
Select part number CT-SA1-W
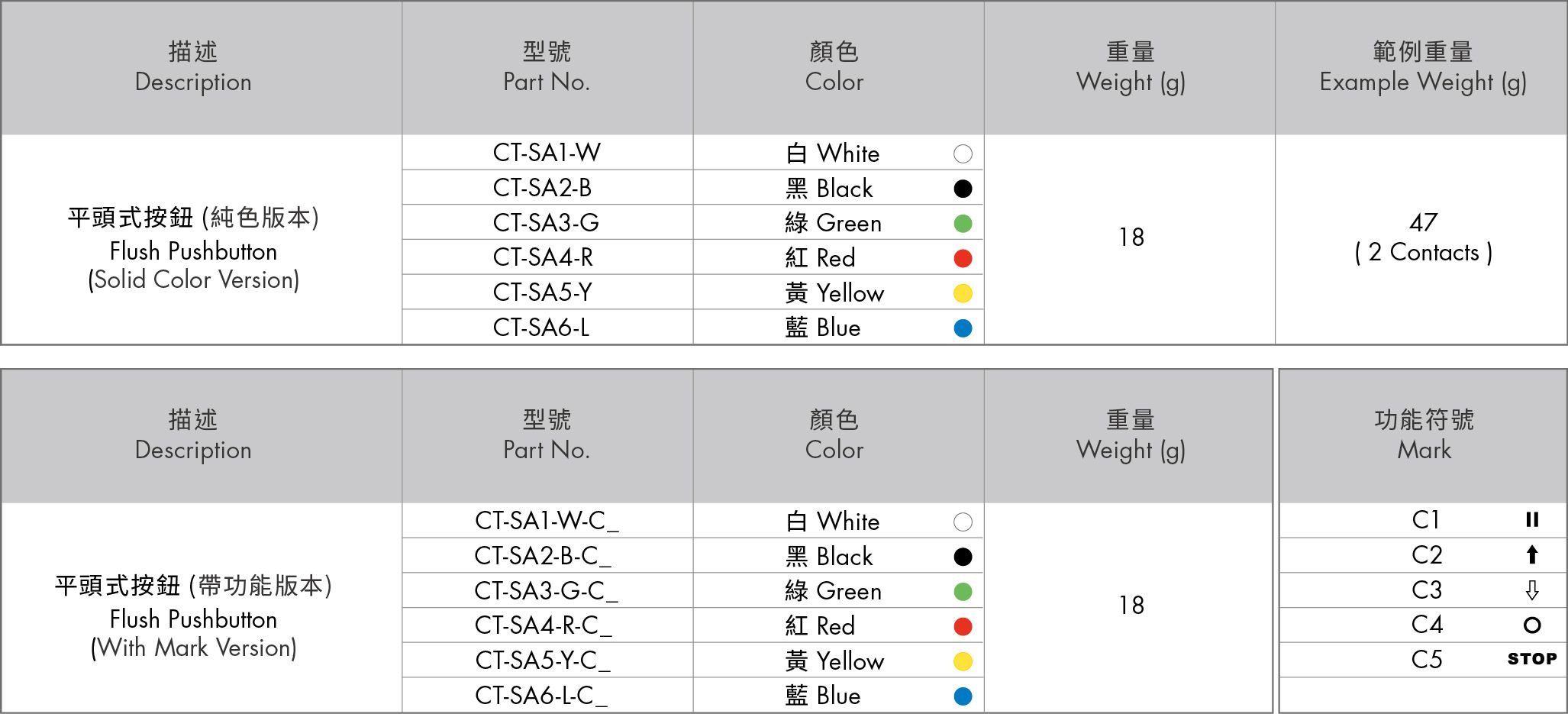tap(547, 153)
